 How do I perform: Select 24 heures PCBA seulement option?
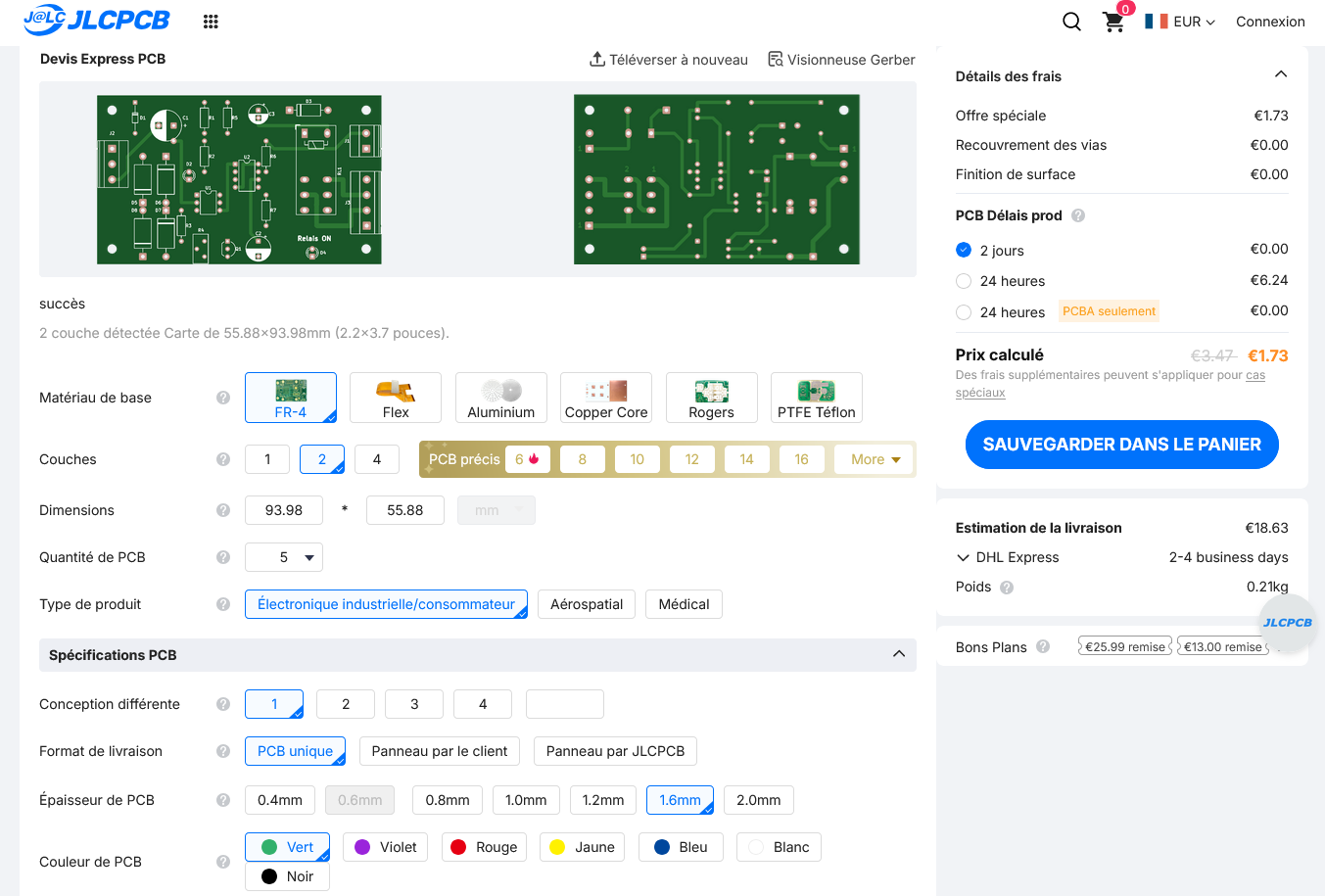[963, 310]
